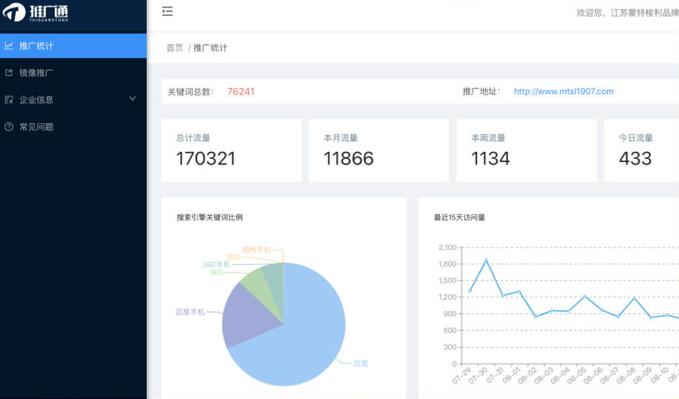Open the 镜像推广 sidebar item
Screen dimensions: 679x399
(73, 73)
